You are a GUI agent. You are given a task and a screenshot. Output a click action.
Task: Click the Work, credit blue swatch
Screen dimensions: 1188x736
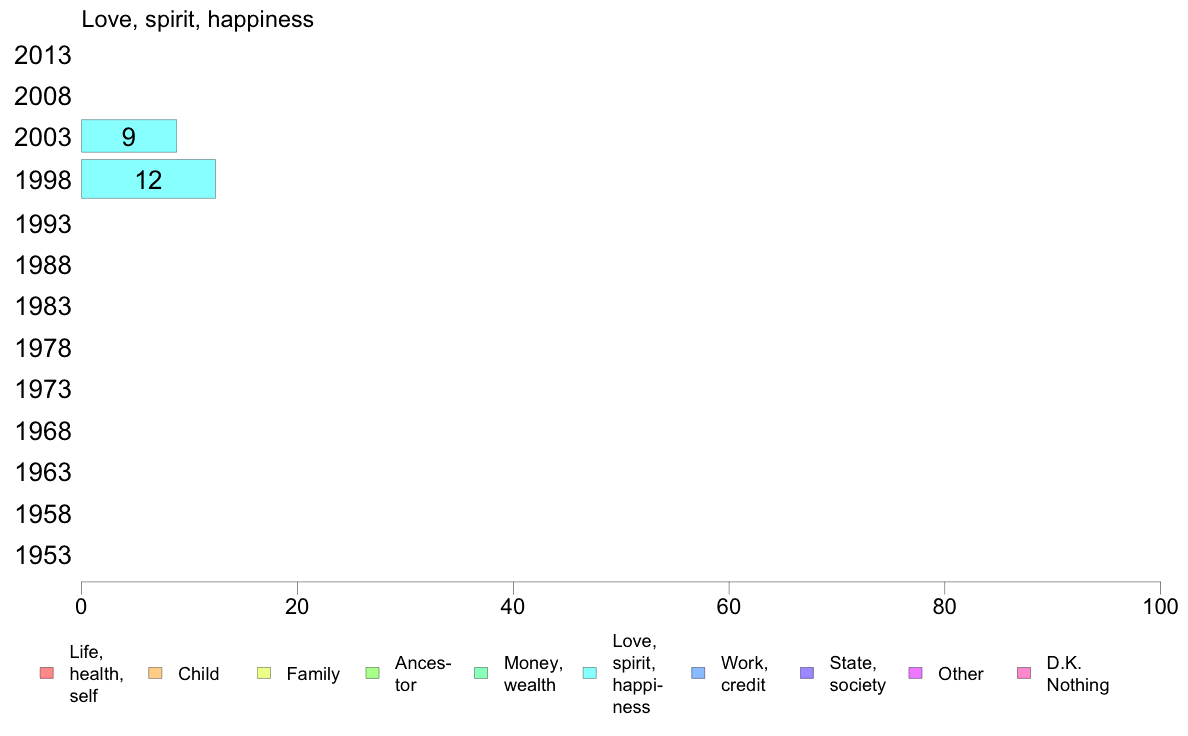(x=699, y=673)
